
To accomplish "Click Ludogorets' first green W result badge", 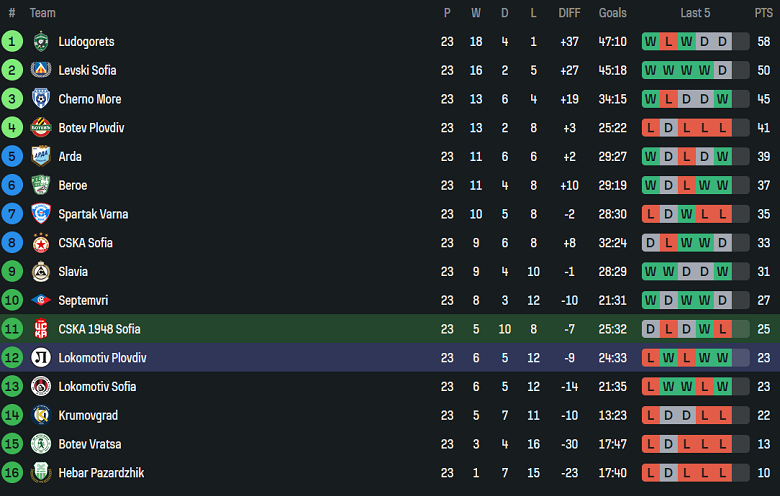I will point(650,42).
